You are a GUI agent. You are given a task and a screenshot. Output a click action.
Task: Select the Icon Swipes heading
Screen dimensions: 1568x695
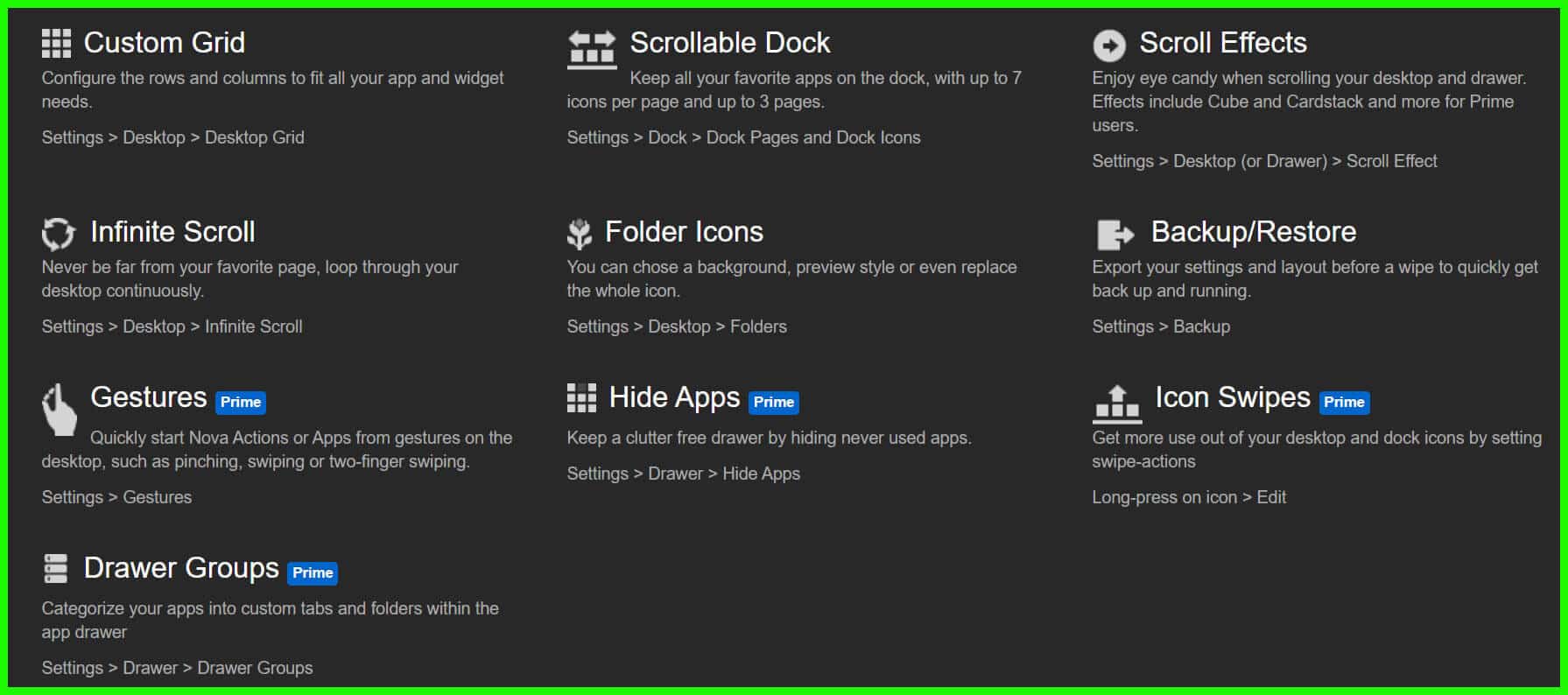(1233, 398)
